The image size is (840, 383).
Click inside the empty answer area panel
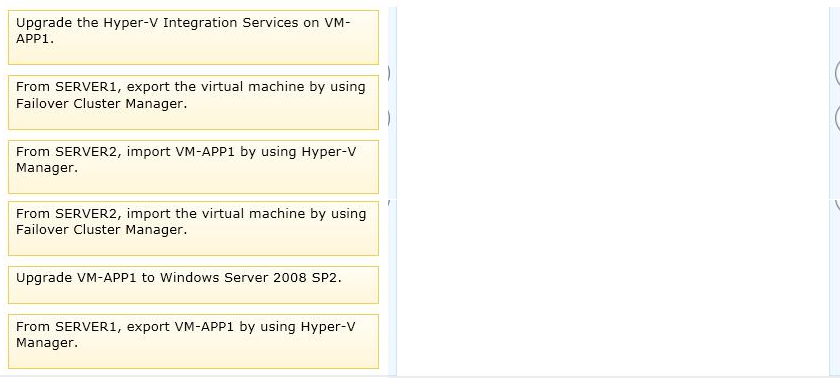click(612, 191)
